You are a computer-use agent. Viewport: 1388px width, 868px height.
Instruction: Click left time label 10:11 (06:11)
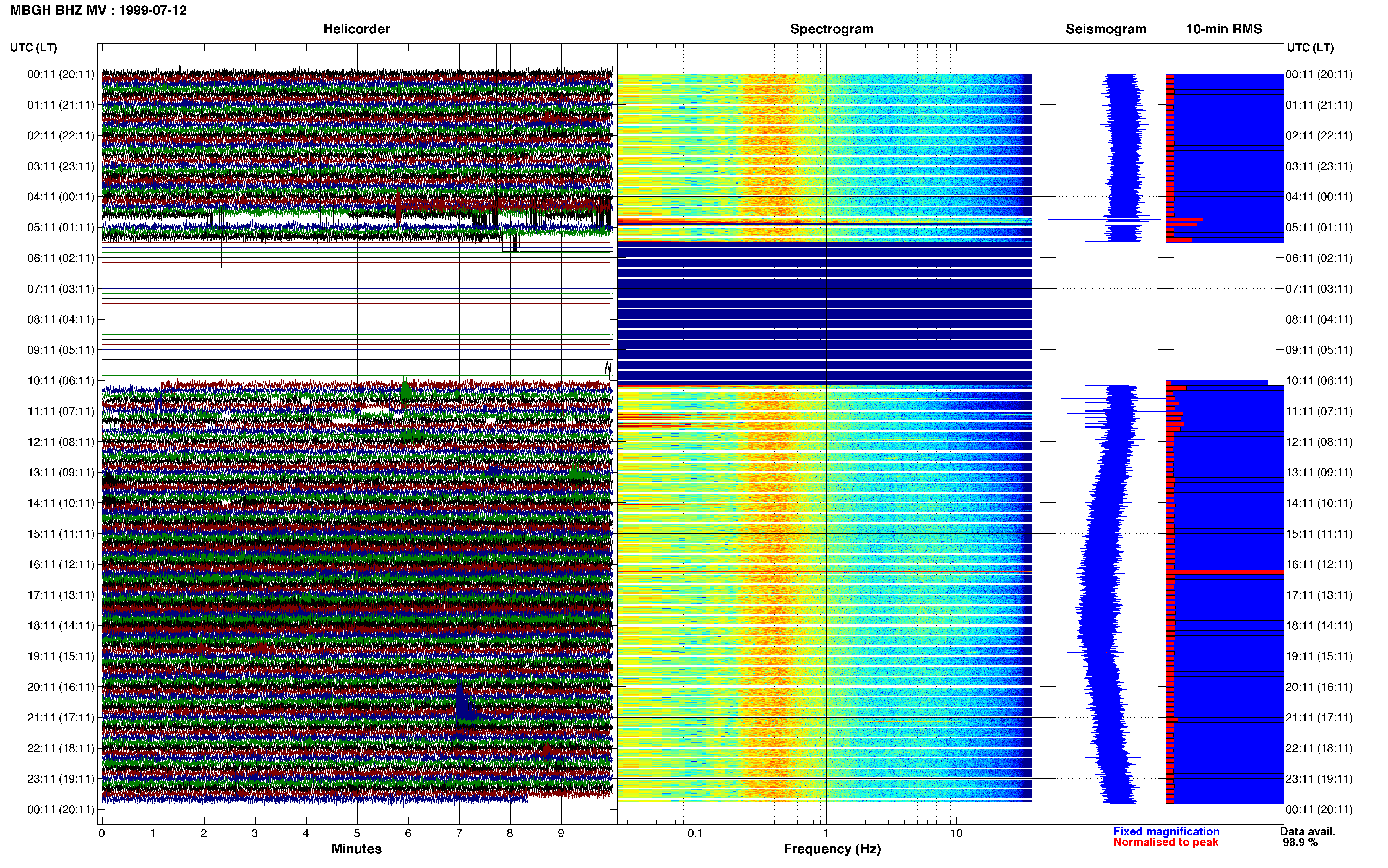(61, 380)
